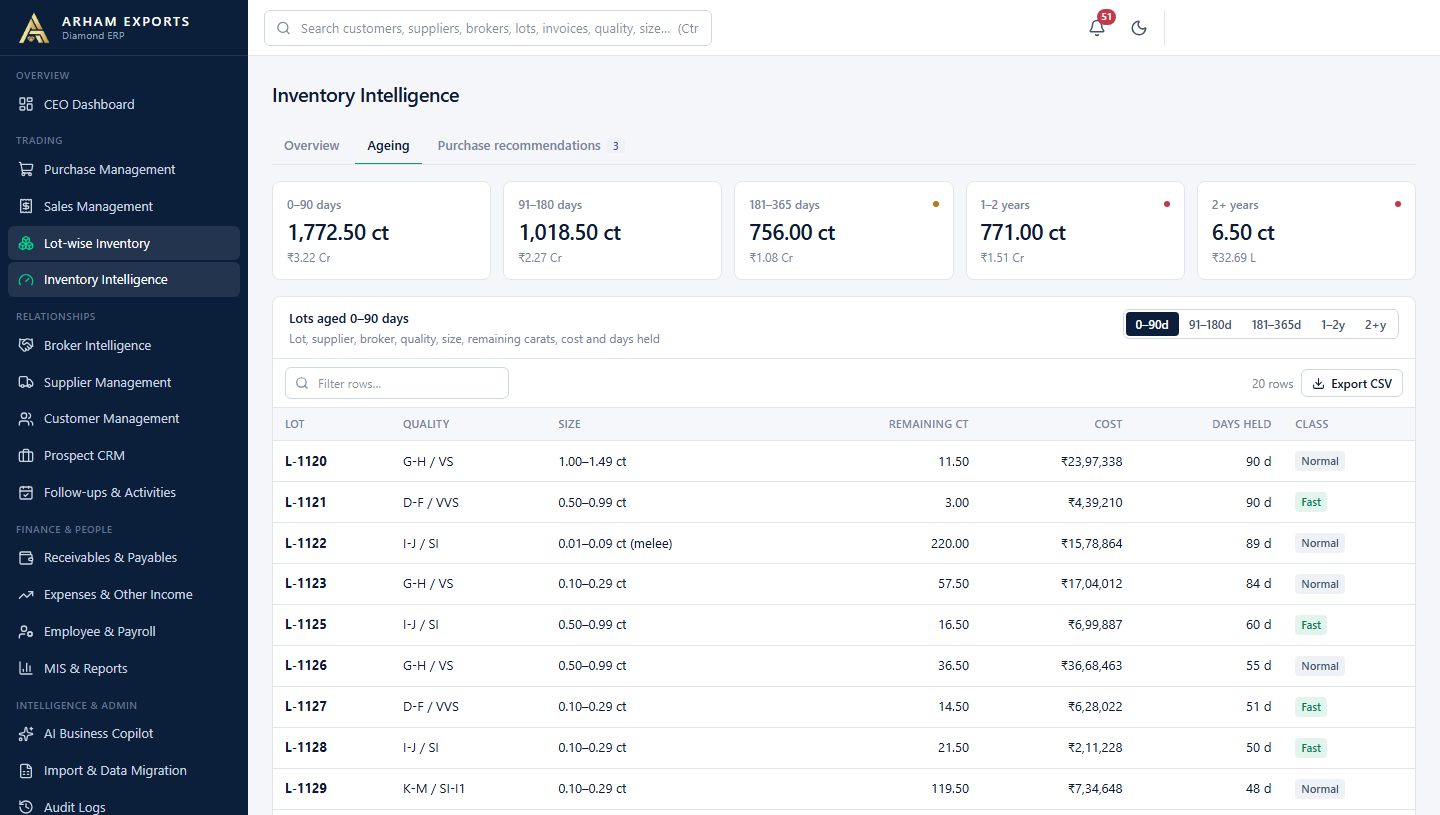Image resolution: width=1440 pixels, height=815 pixels.
Task: Click the AI Business Copilot sparkle icon
Action: click(26, 734)
